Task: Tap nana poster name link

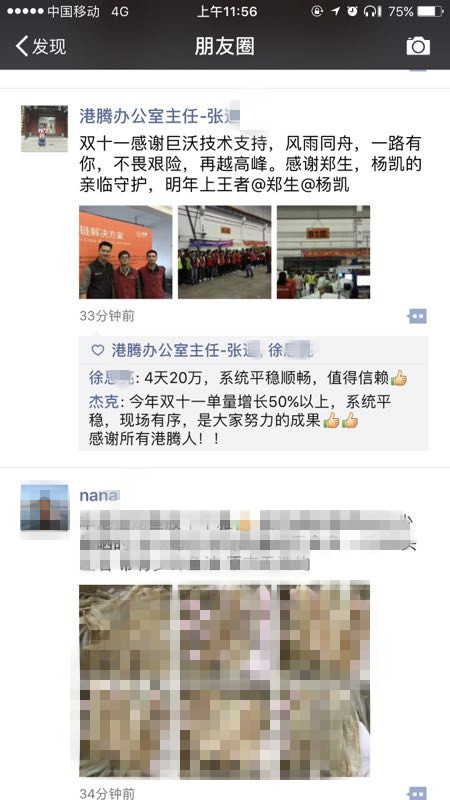Action: 99,495
